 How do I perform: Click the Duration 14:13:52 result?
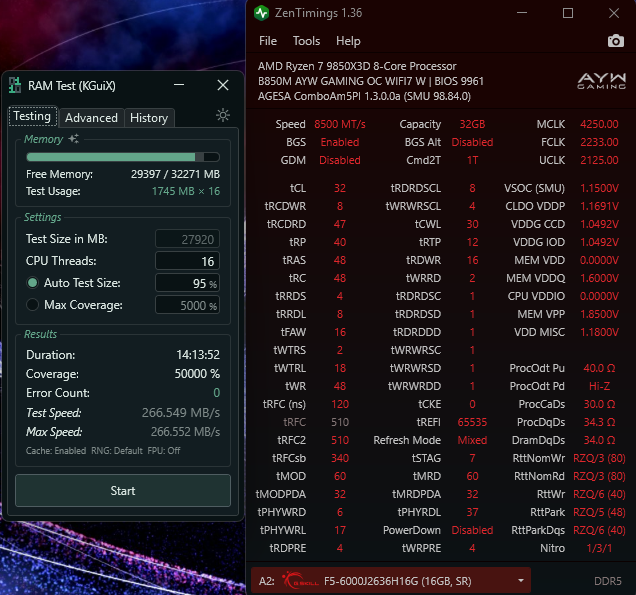(198, 355)
